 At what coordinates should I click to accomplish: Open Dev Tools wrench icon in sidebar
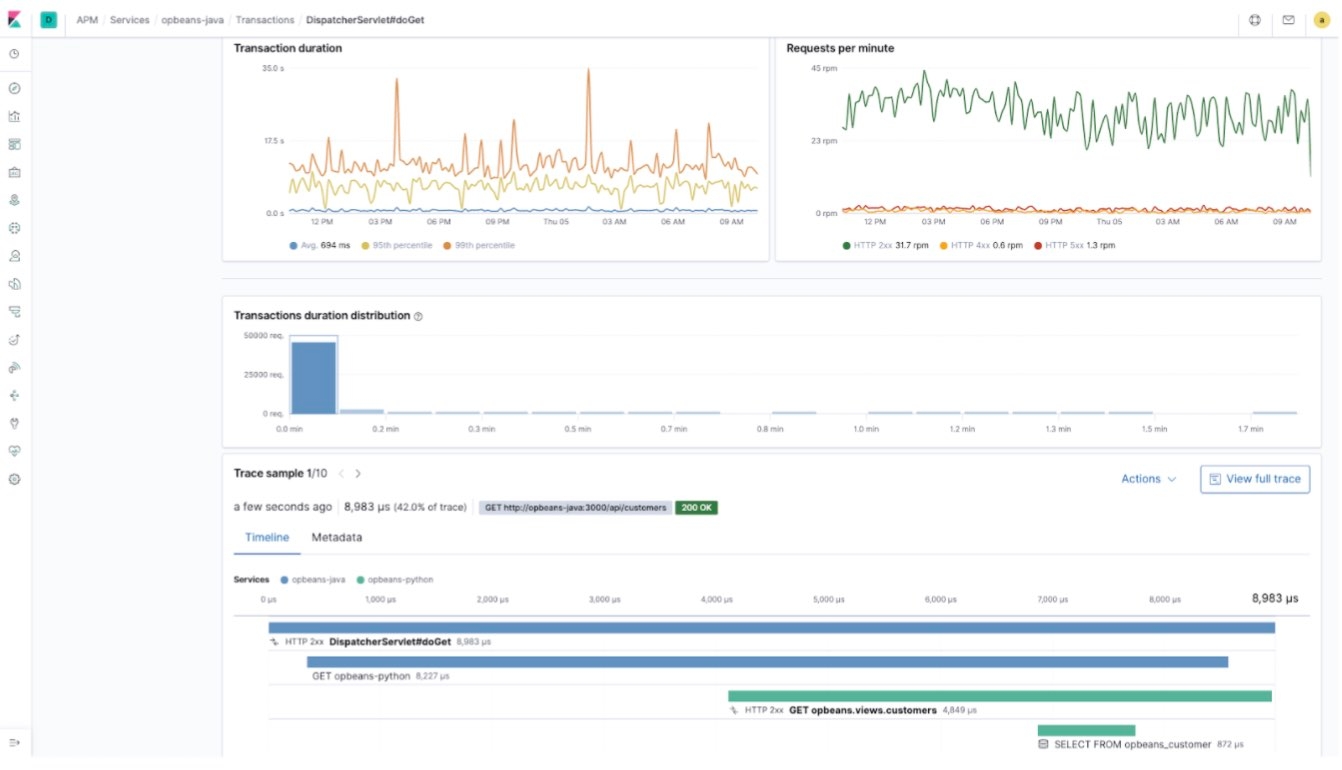[15, 424]
